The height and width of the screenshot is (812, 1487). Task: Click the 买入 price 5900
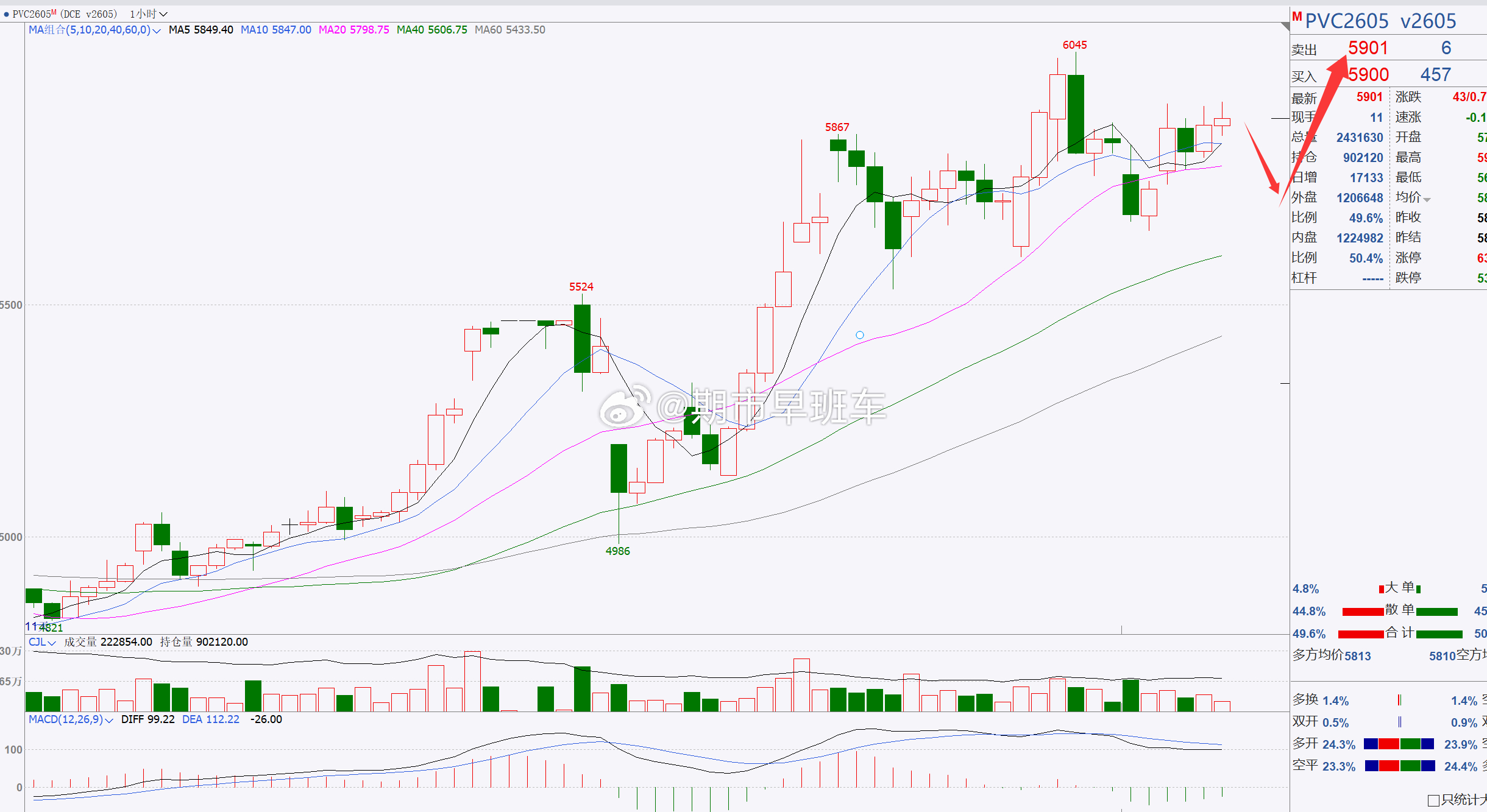point(1368,75)
